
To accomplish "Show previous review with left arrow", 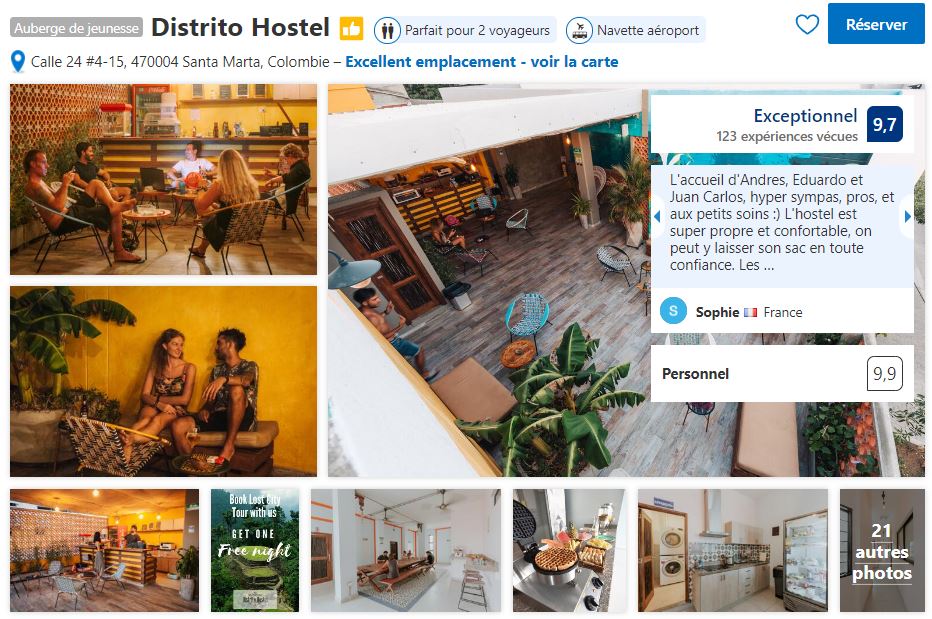I will 657,216.
